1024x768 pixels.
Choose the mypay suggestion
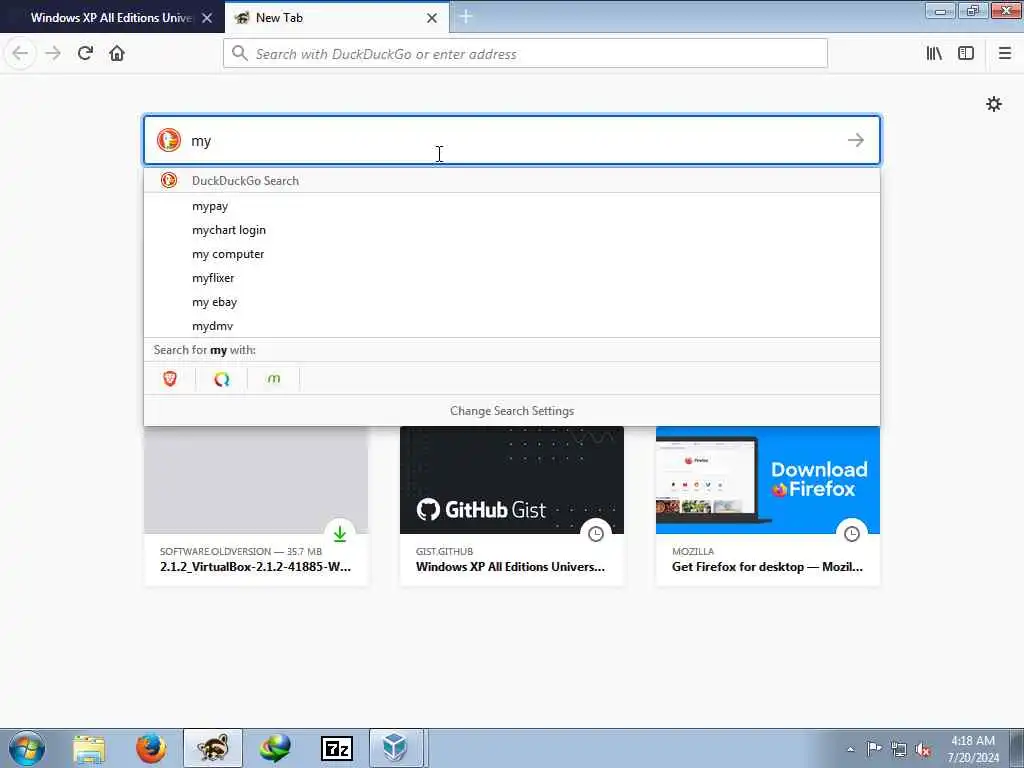pyautogui.click(x=511, y=206)
